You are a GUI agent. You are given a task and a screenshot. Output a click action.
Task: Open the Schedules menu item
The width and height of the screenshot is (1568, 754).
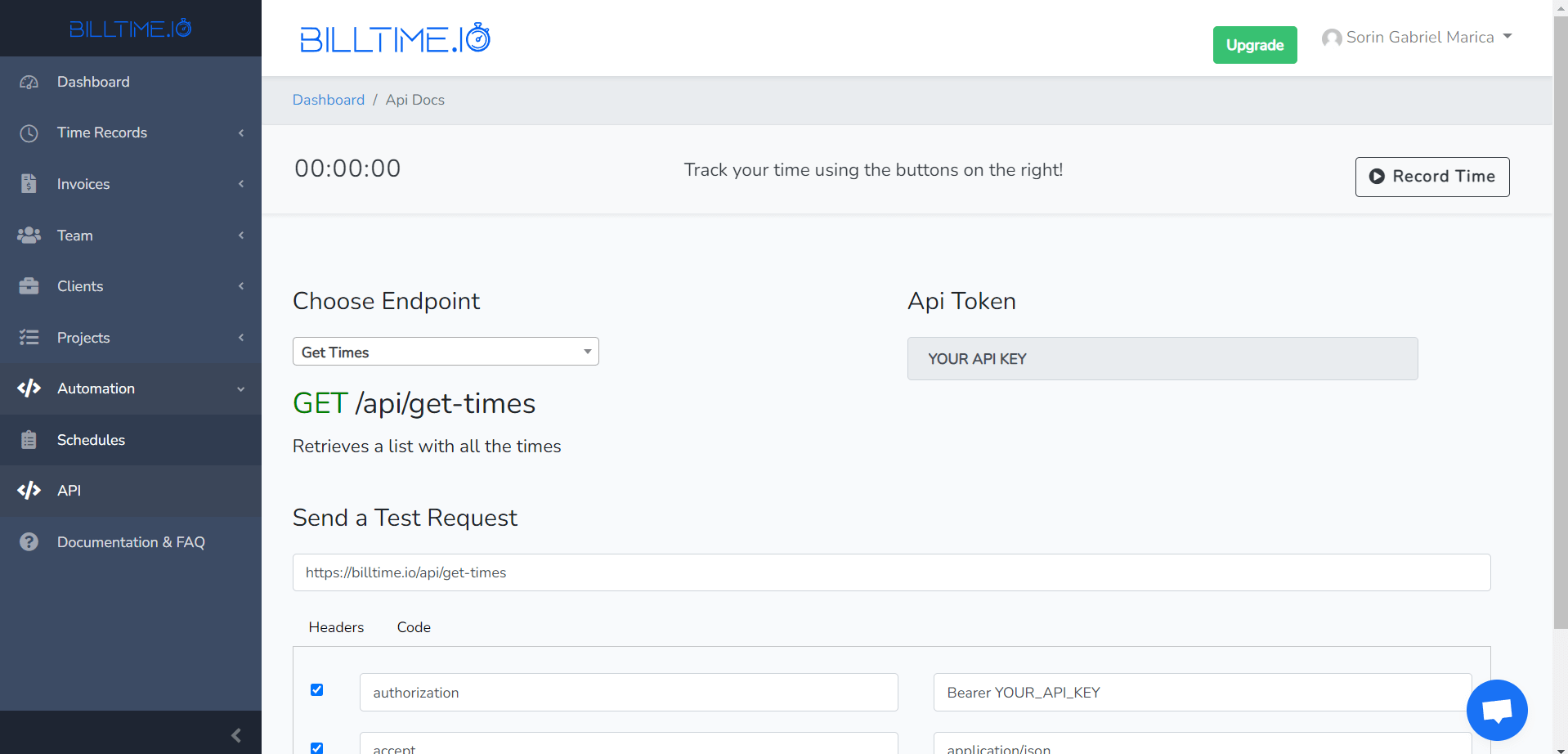pos(131,440)
